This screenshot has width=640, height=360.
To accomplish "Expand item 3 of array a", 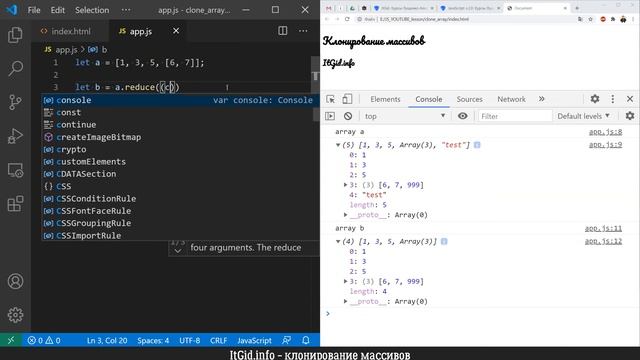I will [345, 185].
